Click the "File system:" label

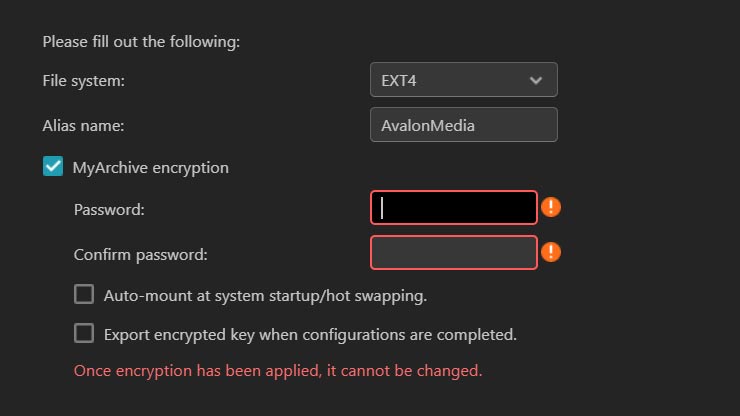point(84,81)
